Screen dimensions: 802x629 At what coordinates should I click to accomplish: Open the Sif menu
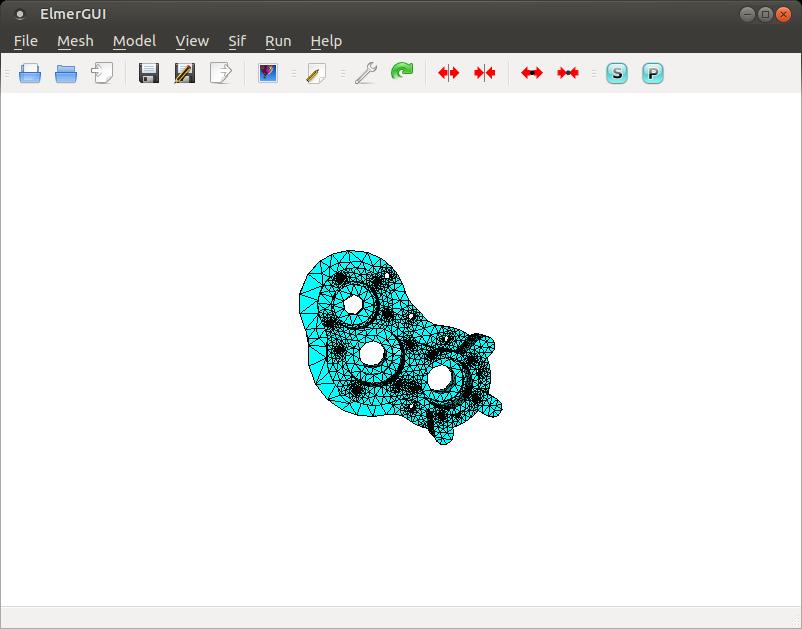tap(237, 41)
